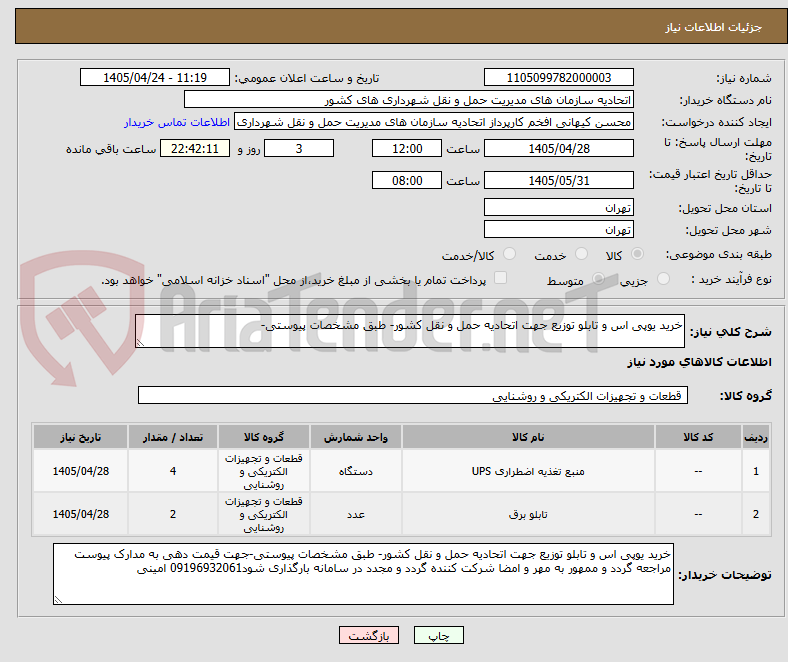
Task: Click the resize handle of the description box
Action: [x=140, y=343]
